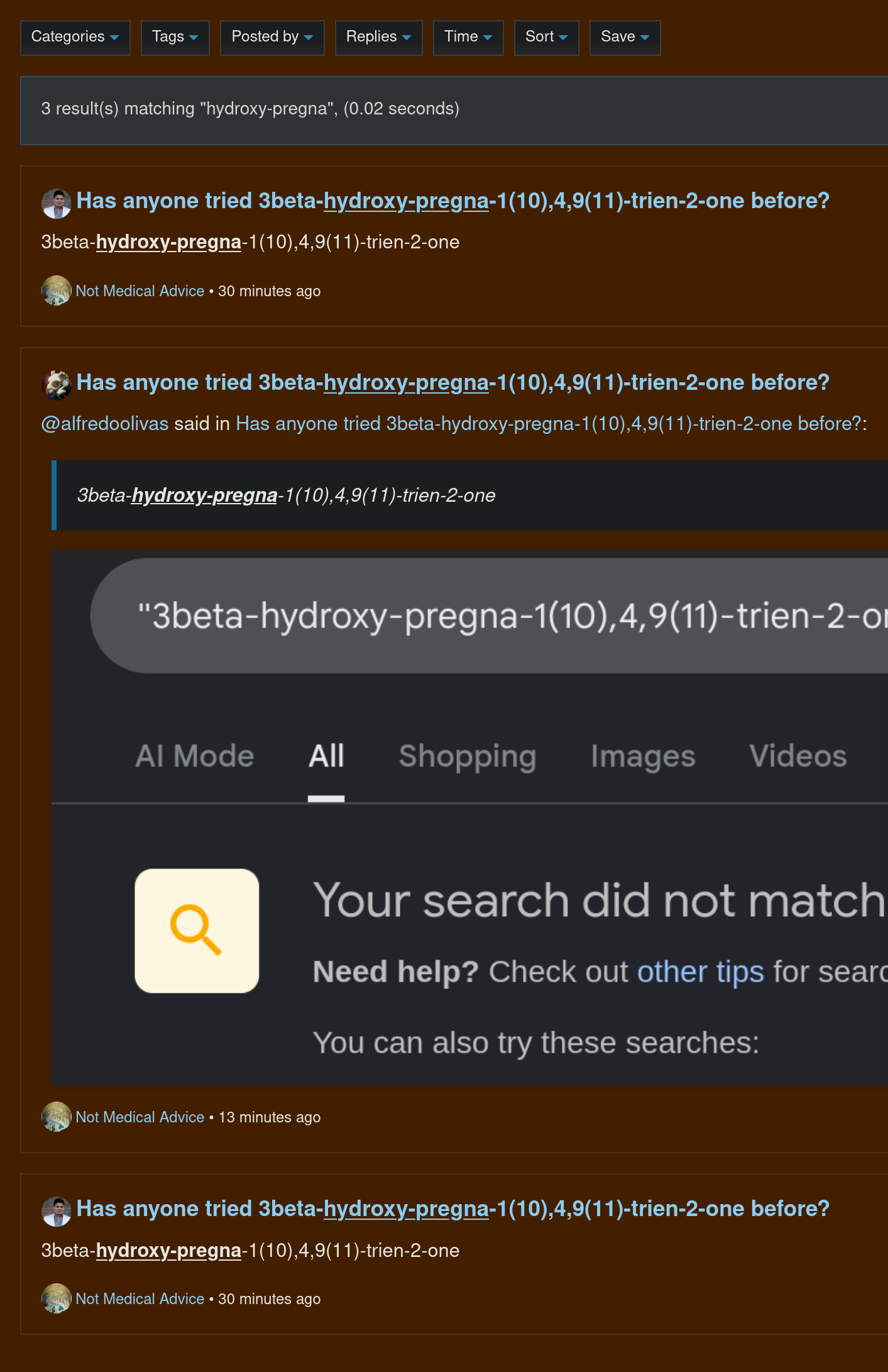Image resolution: width=888 pixels, height=1372 pixels.
Task: Open the Save options dropdown
Action: coord(624,37)
